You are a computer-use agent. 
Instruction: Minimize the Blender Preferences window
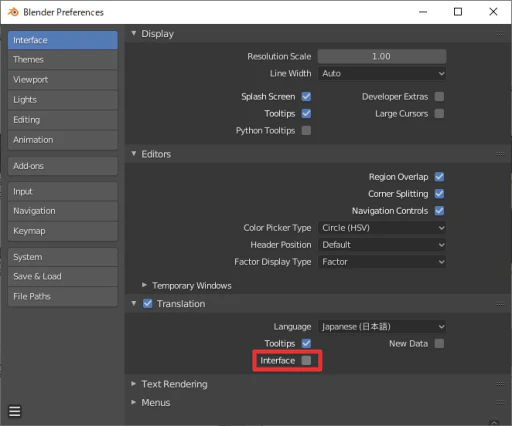click(x=423, y=12)
